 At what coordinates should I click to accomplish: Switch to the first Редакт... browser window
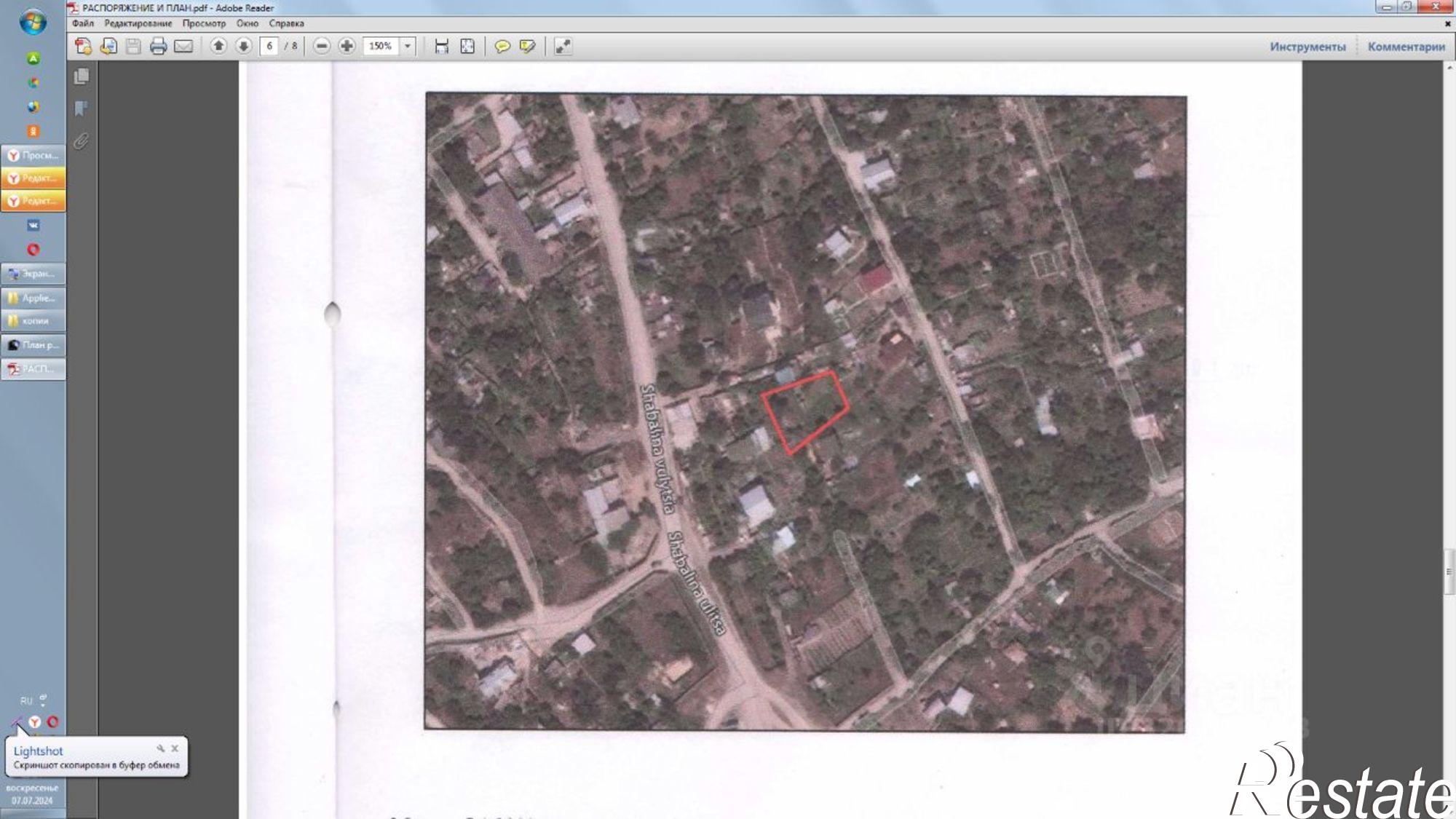point(33,178)
